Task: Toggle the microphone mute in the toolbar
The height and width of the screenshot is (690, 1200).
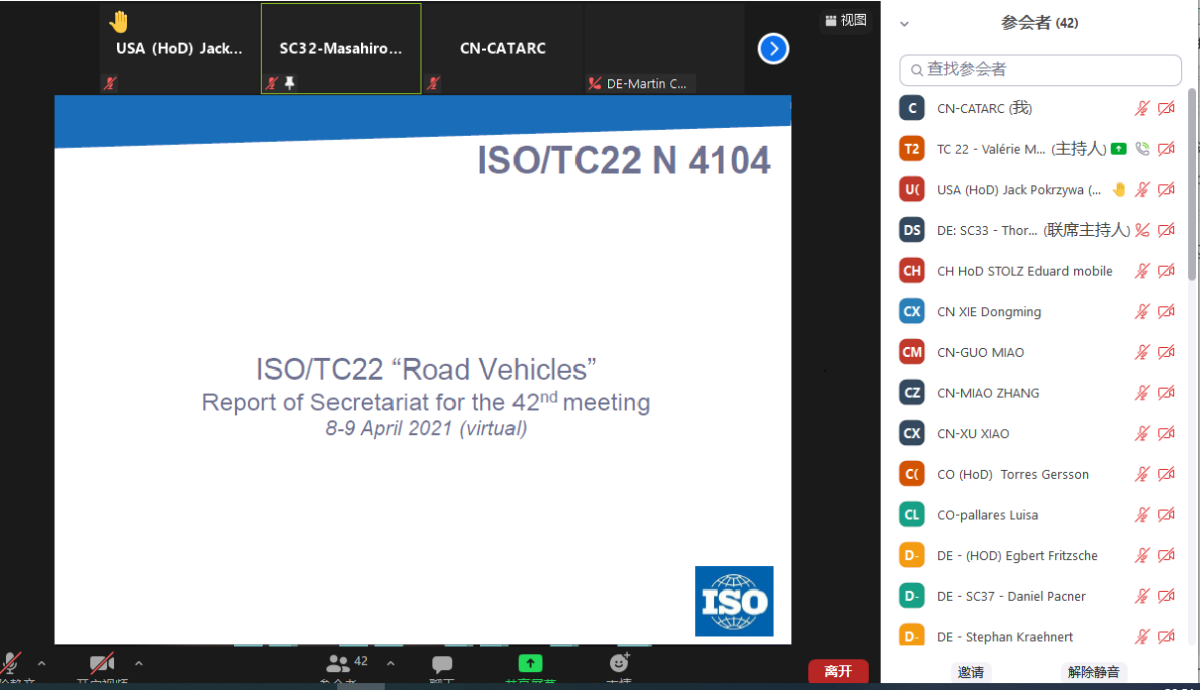Action: (12, 663)
